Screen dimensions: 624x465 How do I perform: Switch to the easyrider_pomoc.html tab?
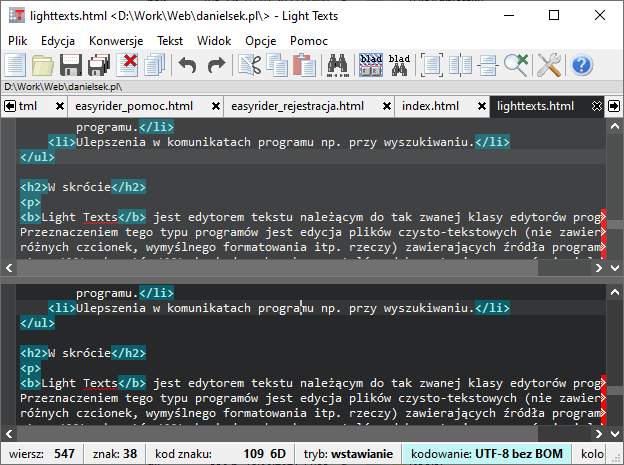pyautogui.click(x=134, y=106)
